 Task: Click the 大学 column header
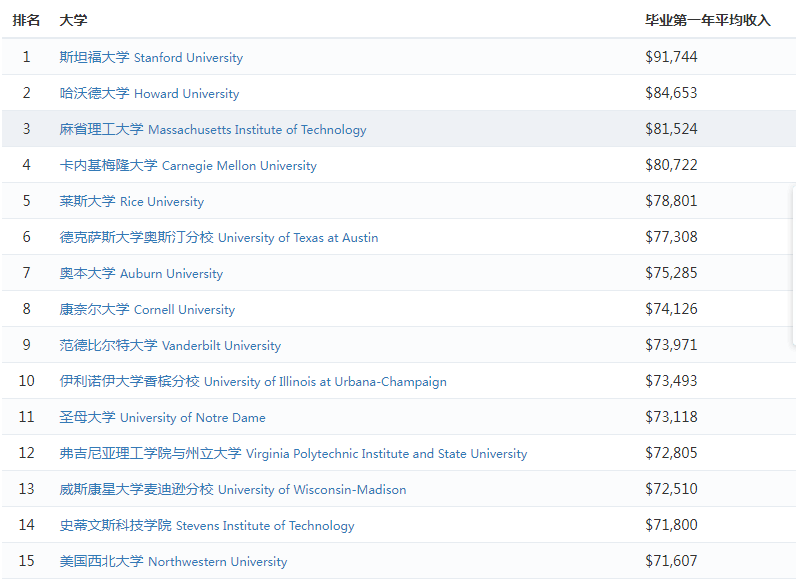[73, 20]
